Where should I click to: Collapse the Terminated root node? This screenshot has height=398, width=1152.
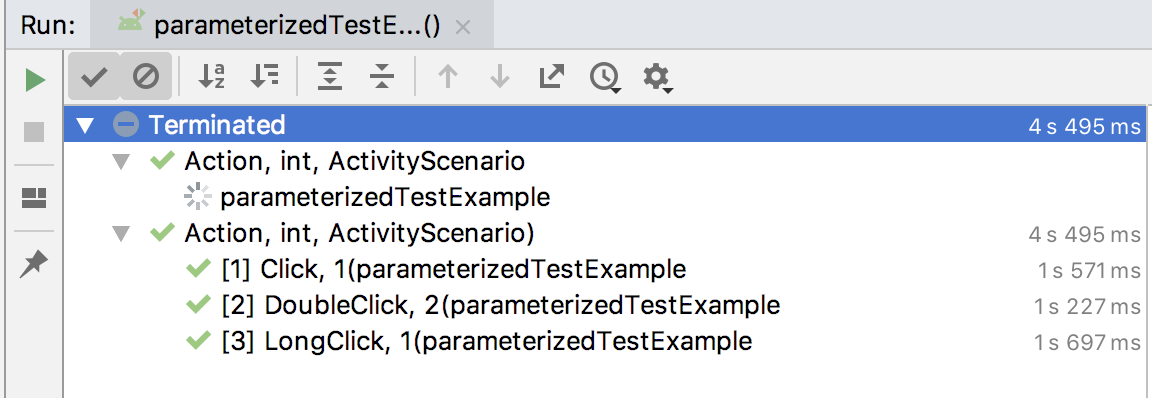click(x=85, y=126)
